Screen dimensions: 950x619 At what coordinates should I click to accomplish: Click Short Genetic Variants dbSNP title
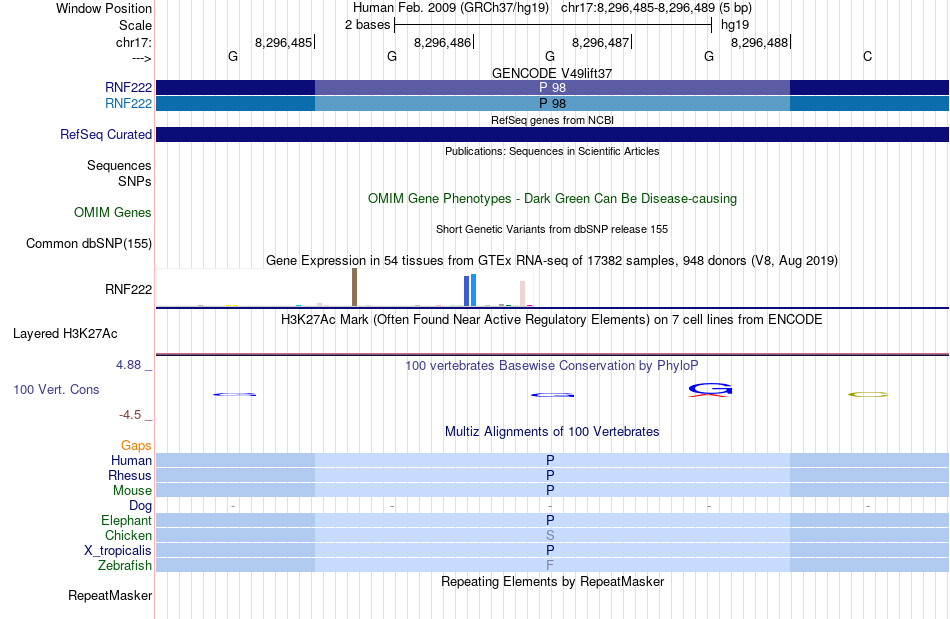(x=552, y=229)
